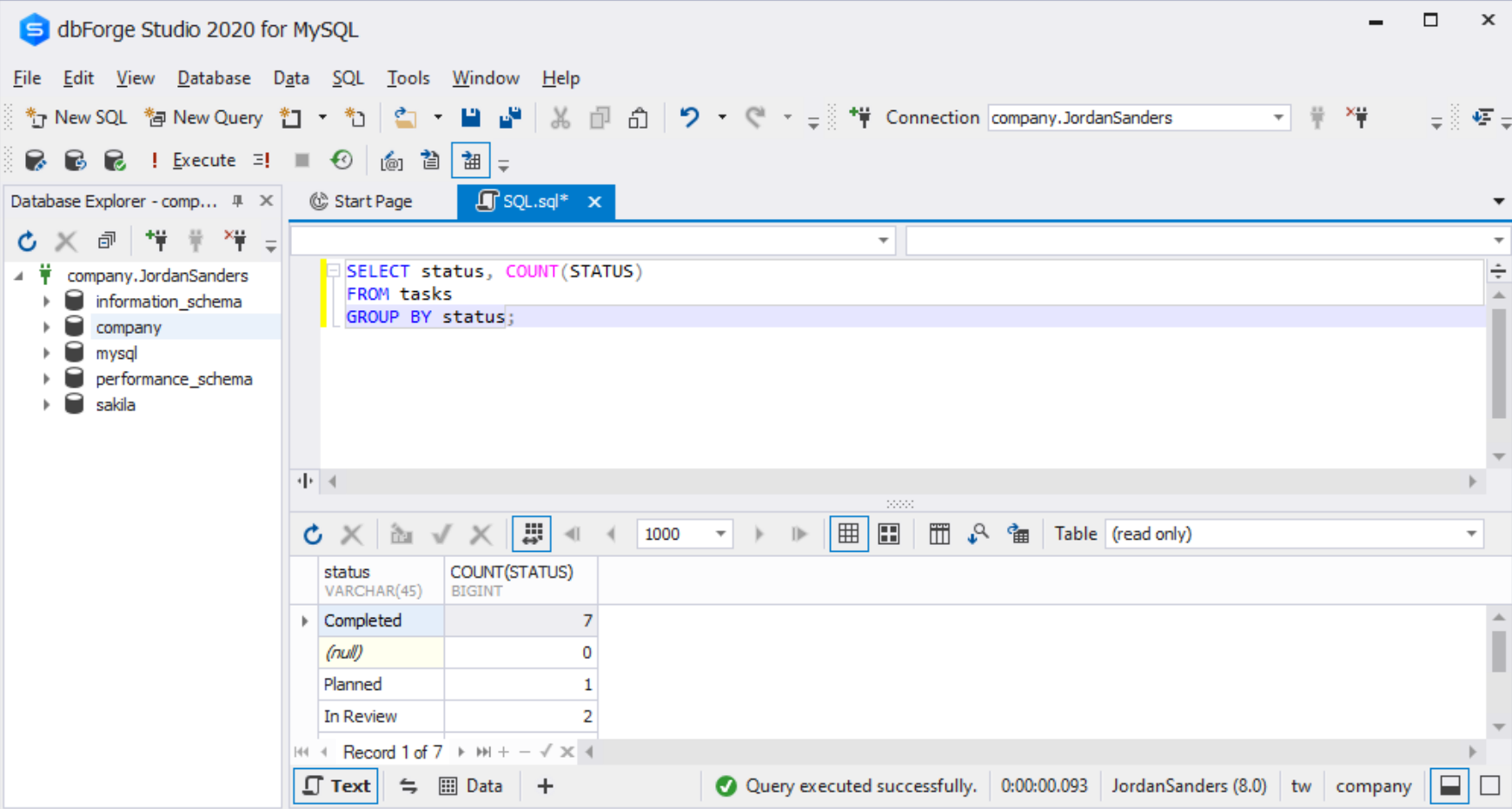Image resolution: width=1512 pixels, height=809 pixels.
Task: Collapse the company.JordanSanders connection node
Action: [19, 275]
